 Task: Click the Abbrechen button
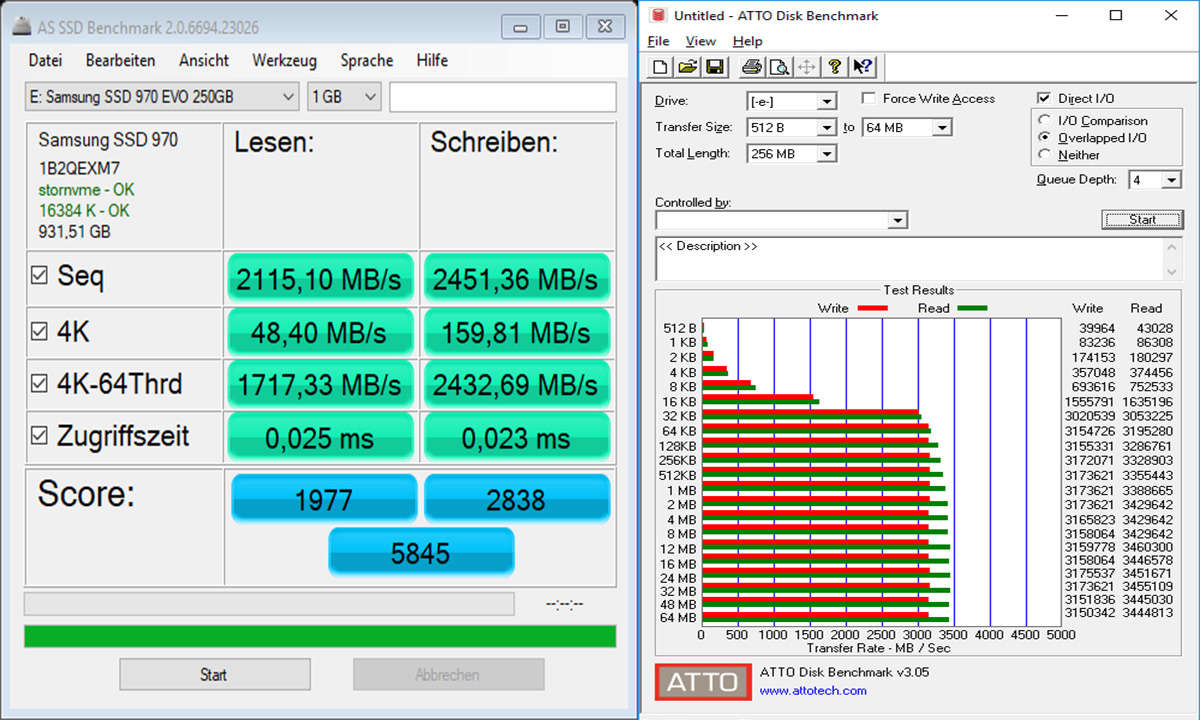(x=447, y=674)
